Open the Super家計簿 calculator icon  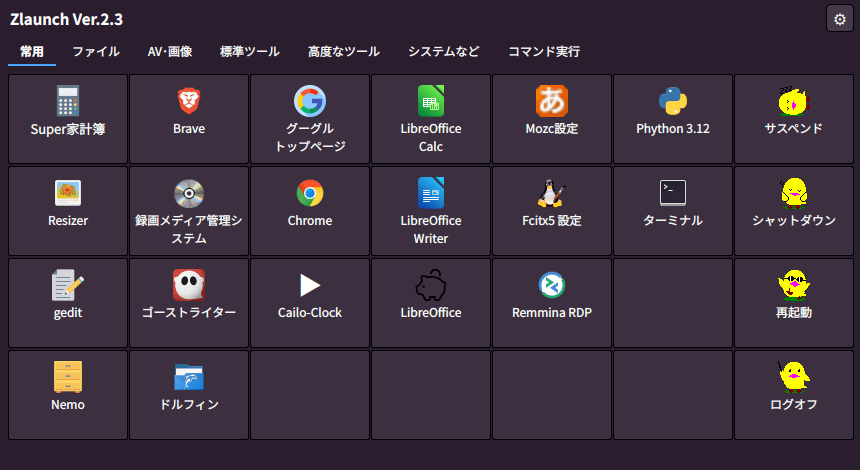click(68, 101)
